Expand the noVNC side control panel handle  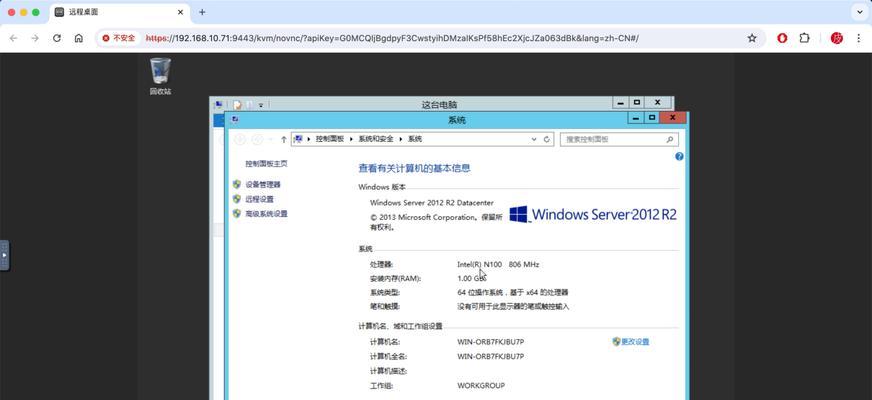4,255
